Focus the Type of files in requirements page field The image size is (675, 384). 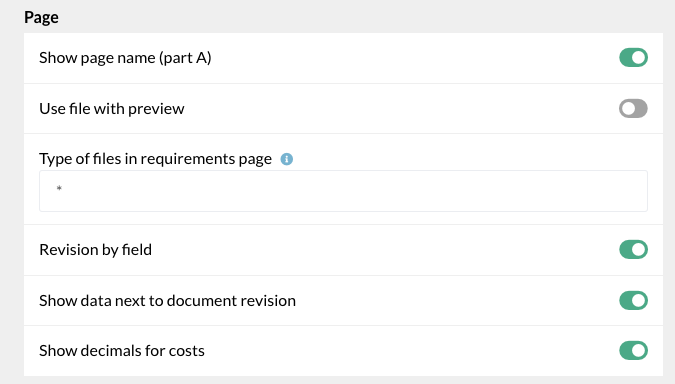(343, 191)
